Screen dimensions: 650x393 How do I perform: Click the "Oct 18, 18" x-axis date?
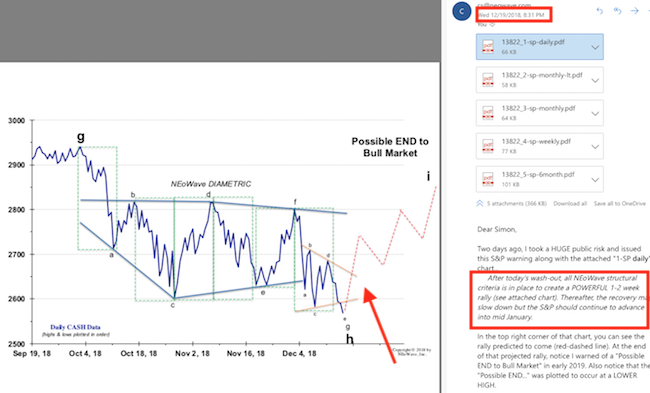[139, 354]
